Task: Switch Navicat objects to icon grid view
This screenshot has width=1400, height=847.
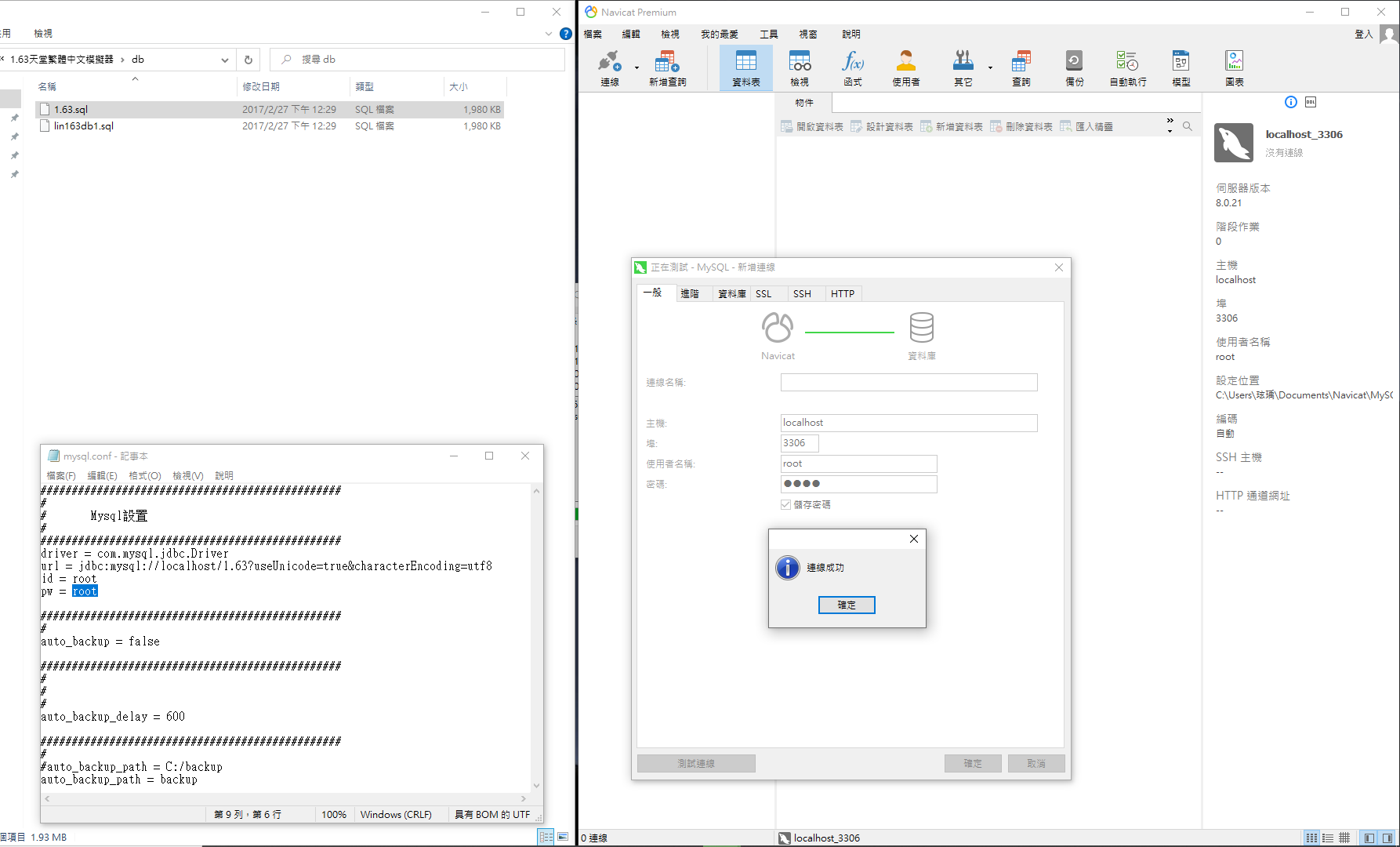Action: tap(1311, 838)
